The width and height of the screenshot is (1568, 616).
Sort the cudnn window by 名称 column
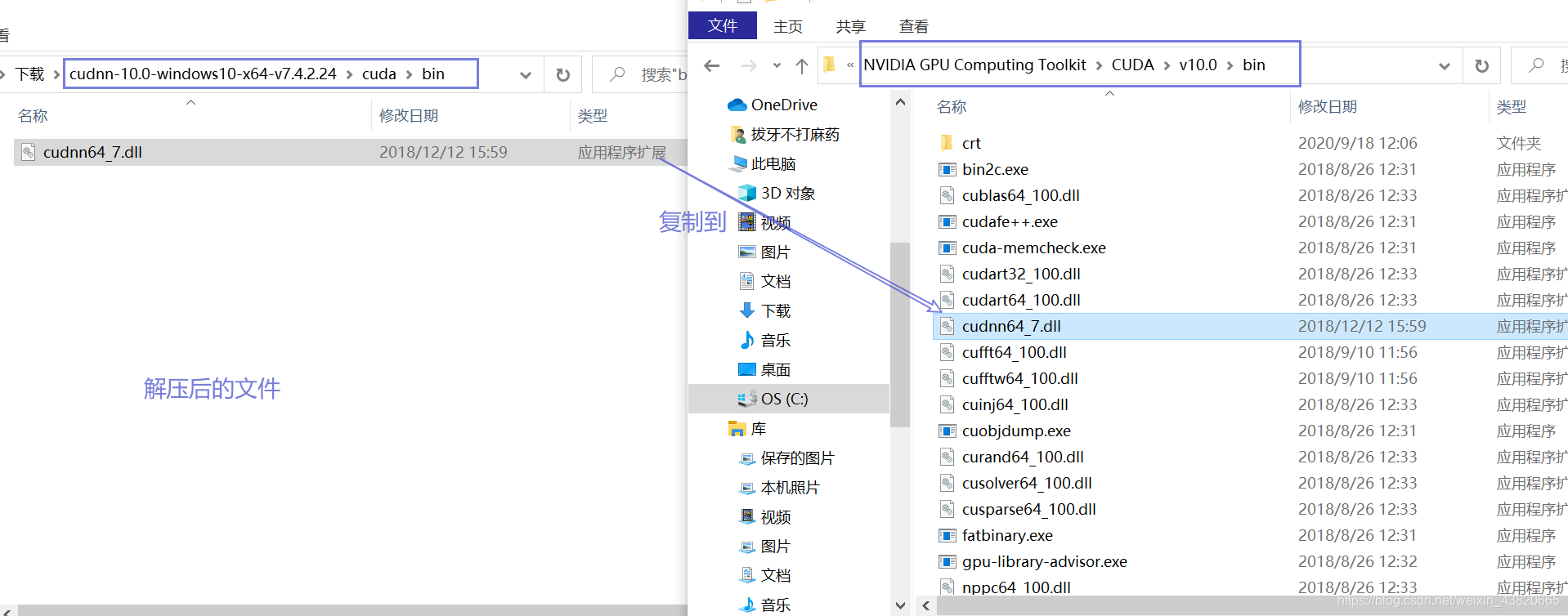[33, 116]
